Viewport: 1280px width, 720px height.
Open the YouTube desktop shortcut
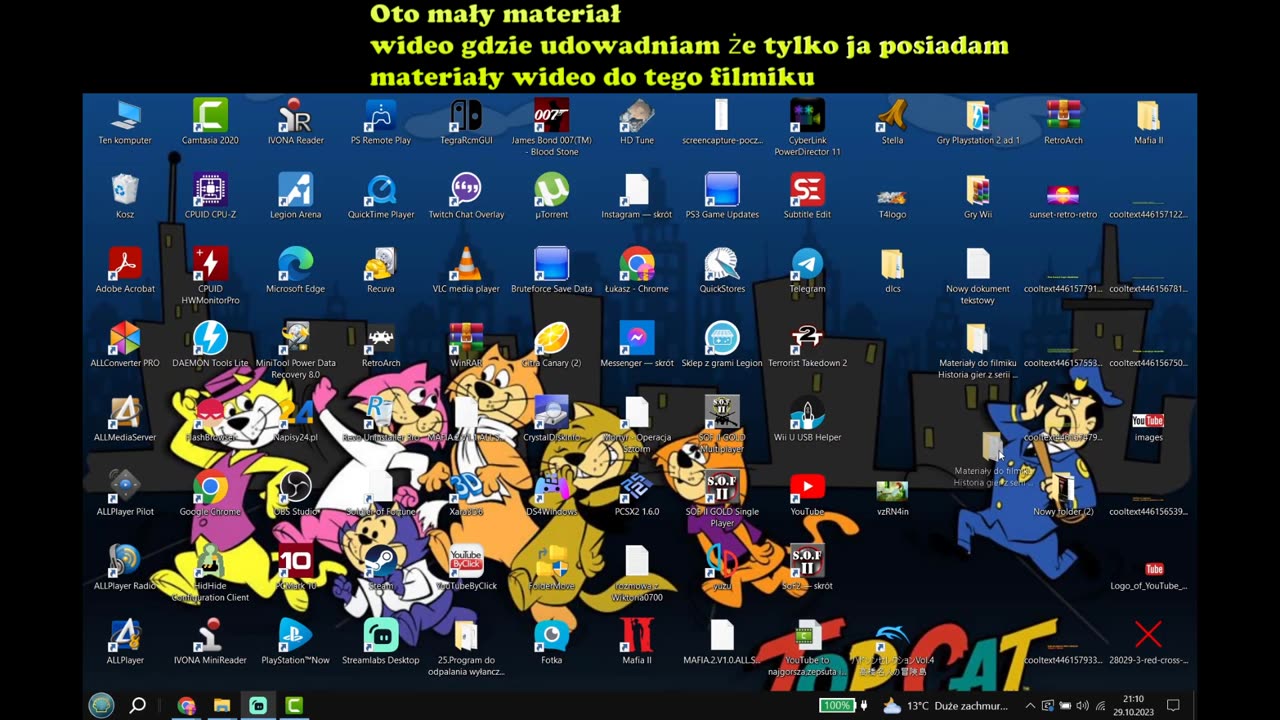click(807, 493)
